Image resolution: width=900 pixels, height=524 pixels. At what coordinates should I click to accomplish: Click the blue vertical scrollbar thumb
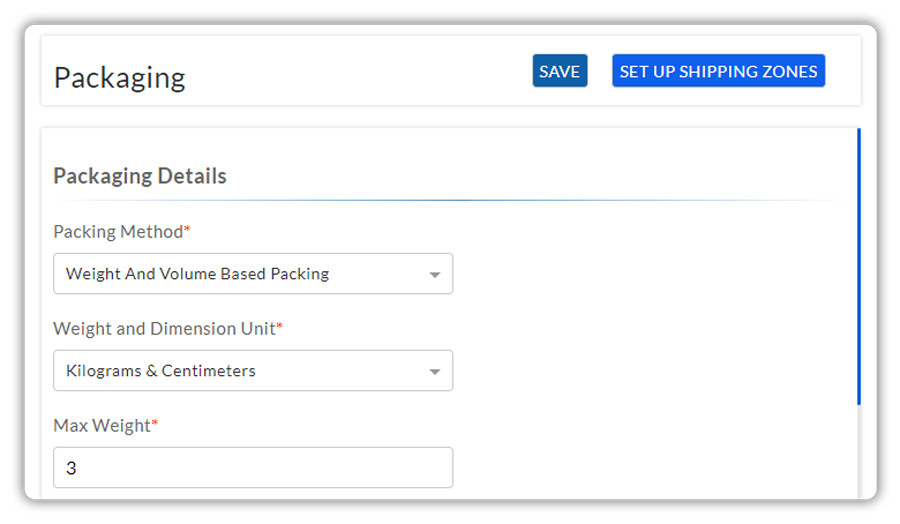(x=859, y=267)
